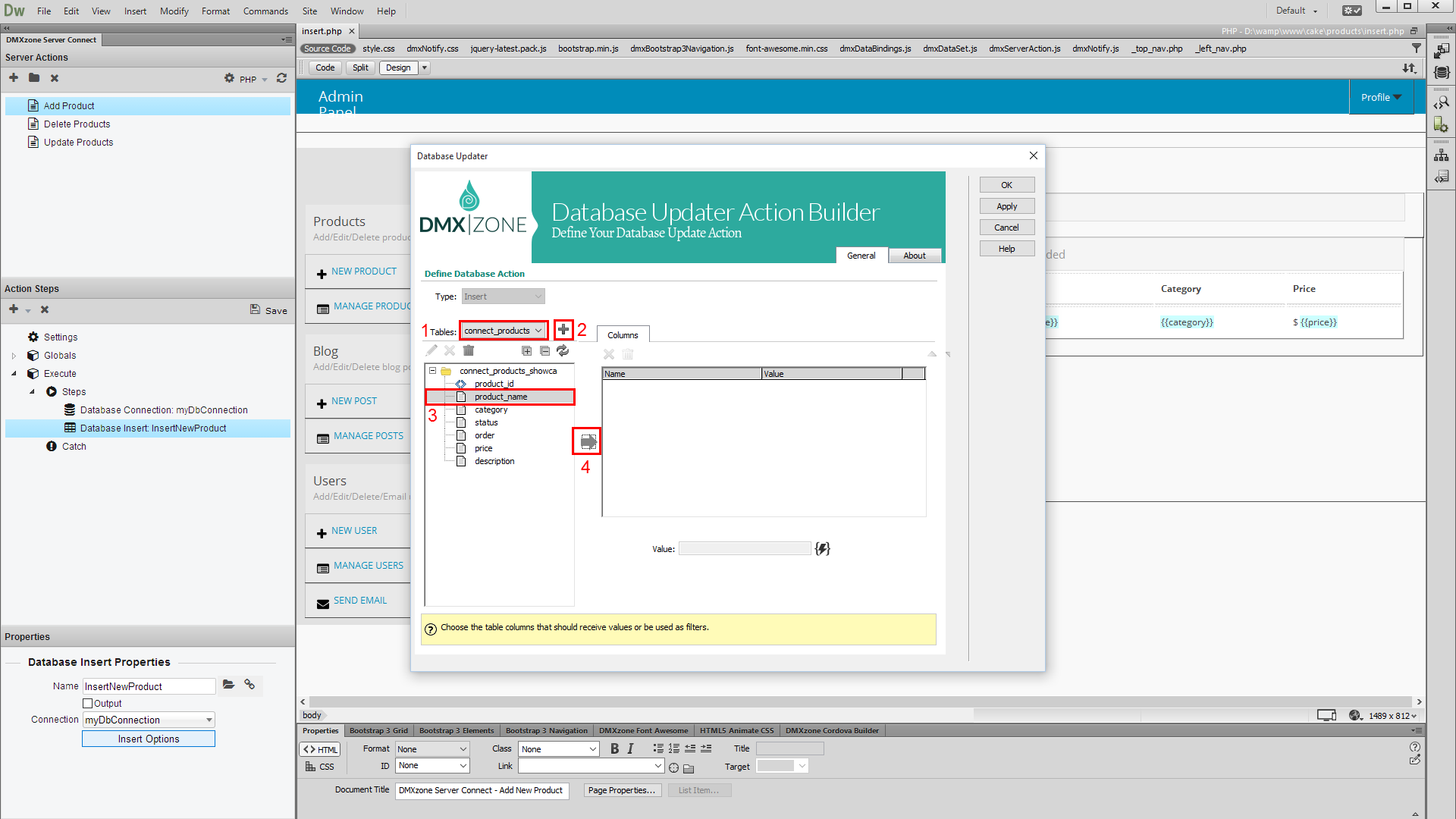Image resolution: width=1456 pixels, height=819 pixels.
Task: Open the style.css related file
Action: 378,49
